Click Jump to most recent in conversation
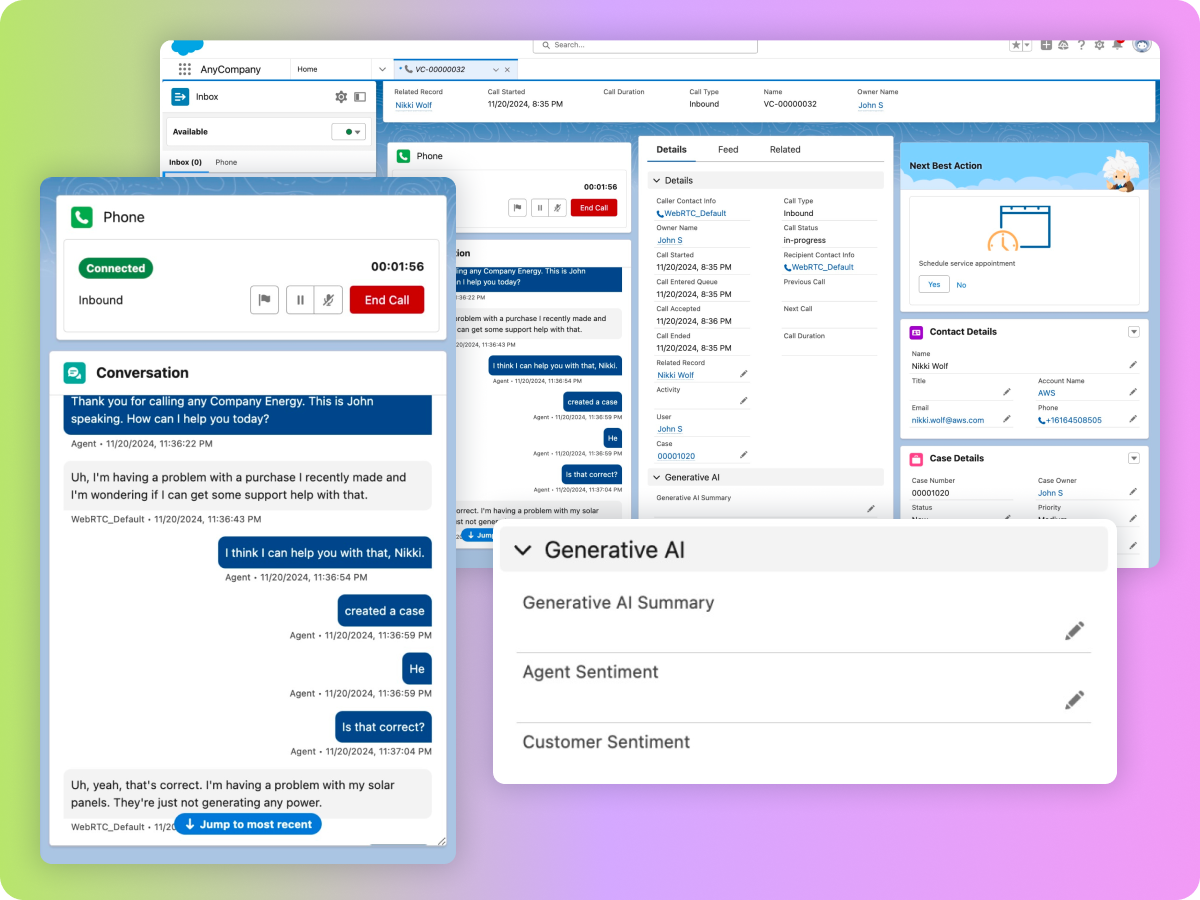This screenshot has height=900, width=1200. (x=247, y=823)
